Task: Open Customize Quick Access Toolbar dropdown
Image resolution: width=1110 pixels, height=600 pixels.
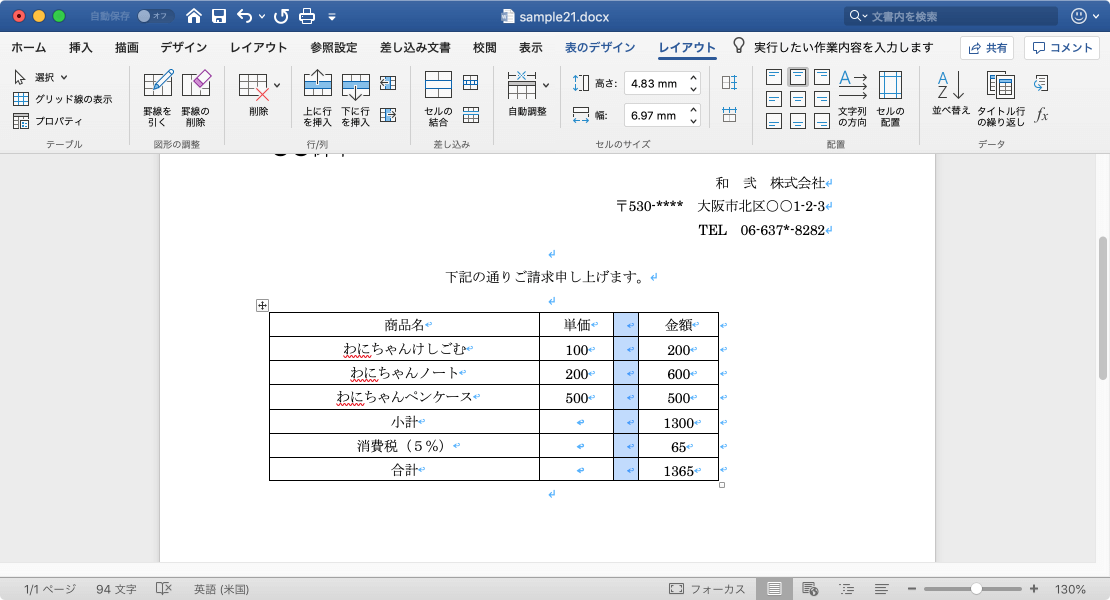Action: 332,17
